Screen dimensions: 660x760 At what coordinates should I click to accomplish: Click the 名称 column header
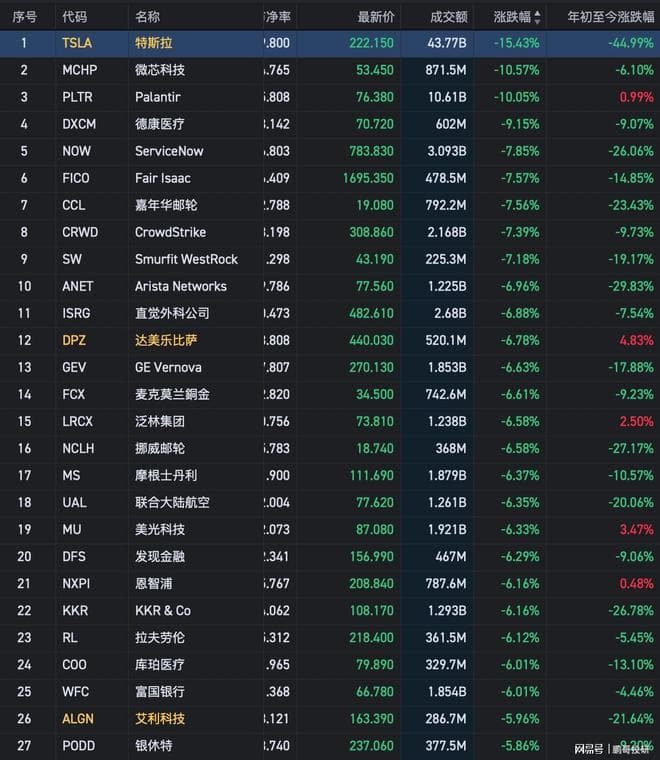click(147, 17)
